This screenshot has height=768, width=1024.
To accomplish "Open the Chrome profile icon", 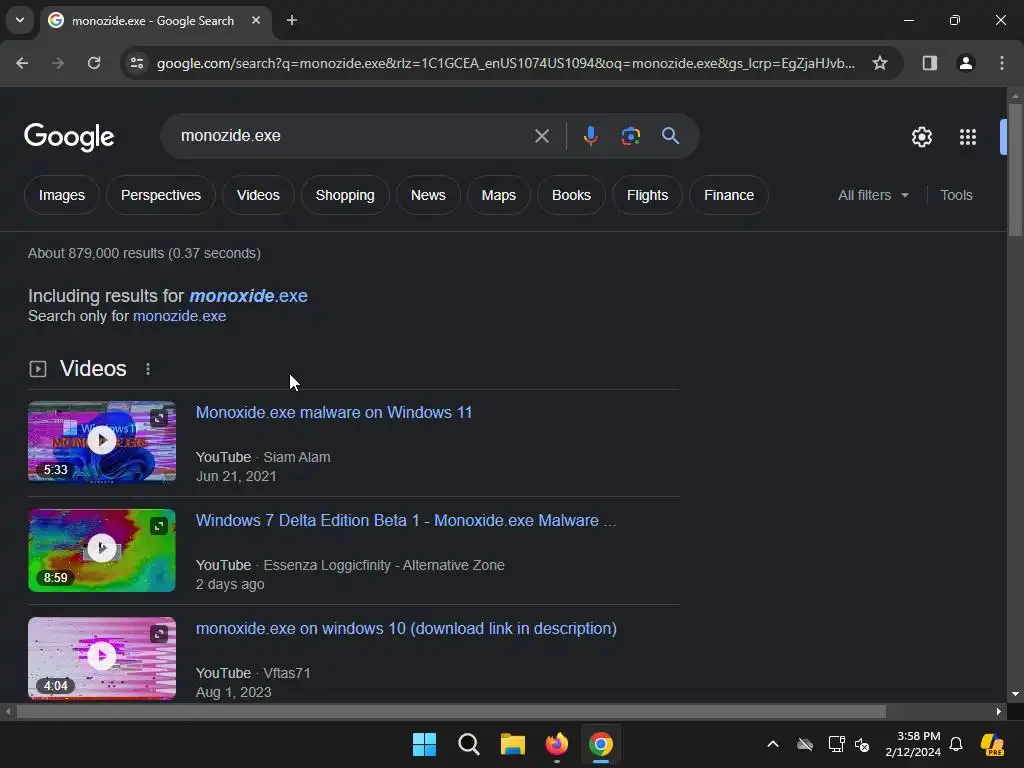I will click(965, 63).
